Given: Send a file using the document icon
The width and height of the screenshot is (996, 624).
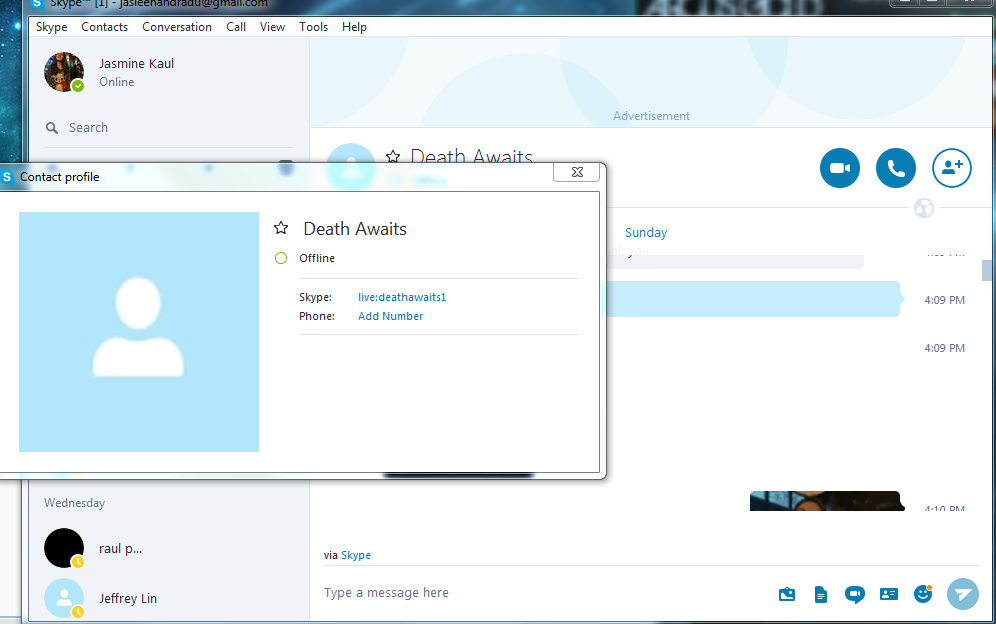Looking at the screenshot, I should (821, 594).
